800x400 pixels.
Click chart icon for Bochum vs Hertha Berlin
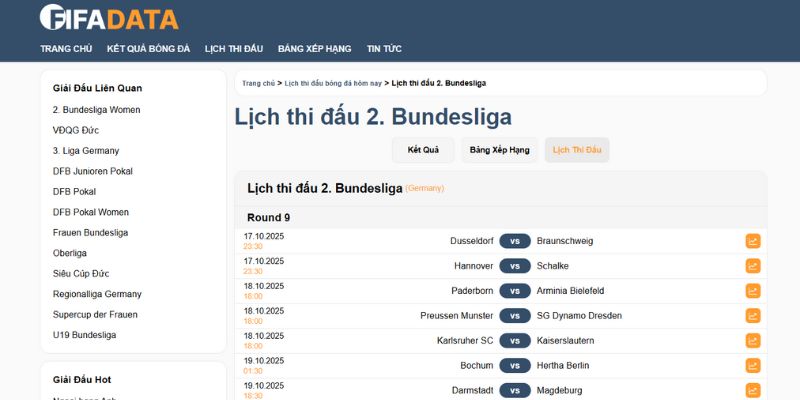[753, 366]
